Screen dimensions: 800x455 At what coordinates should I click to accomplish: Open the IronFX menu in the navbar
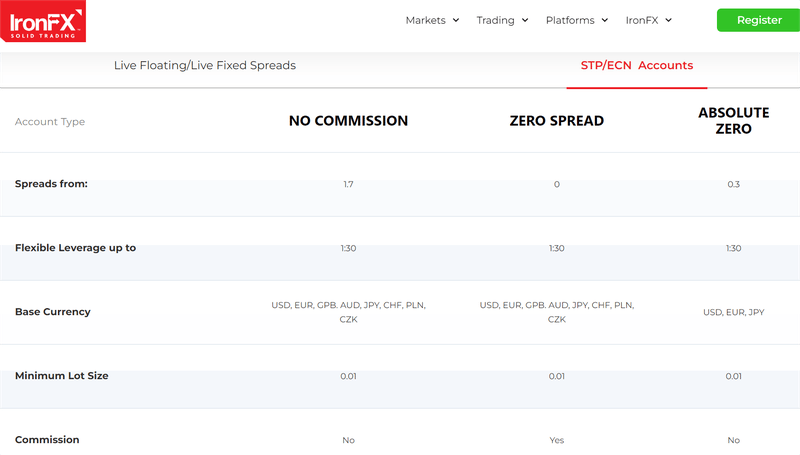coord(648,20)
